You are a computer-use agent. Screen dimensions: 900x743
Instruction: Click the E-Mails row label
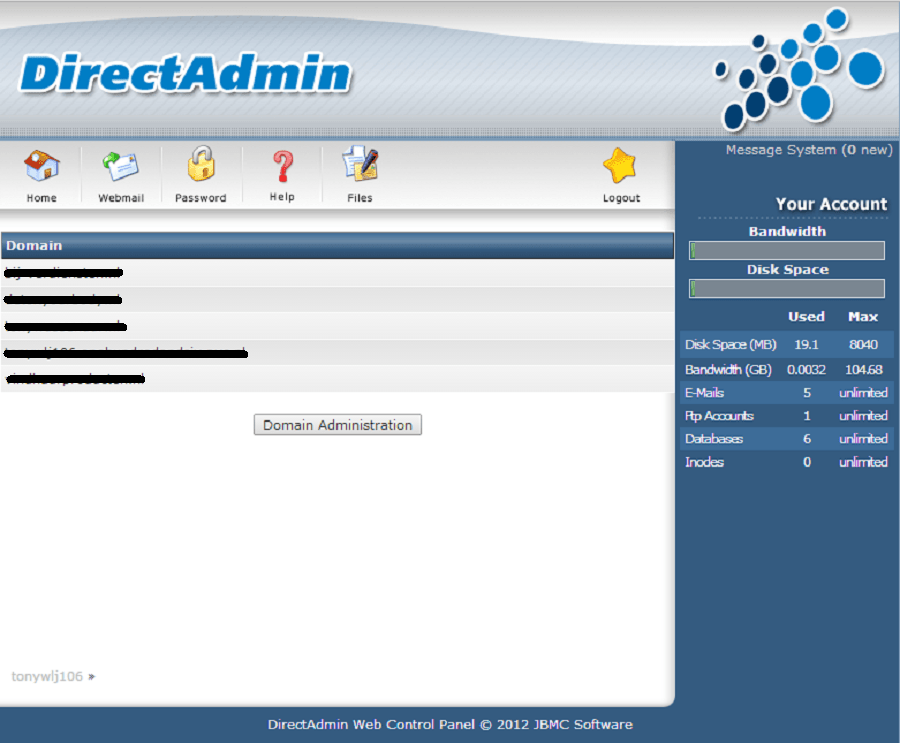(704, 393)
